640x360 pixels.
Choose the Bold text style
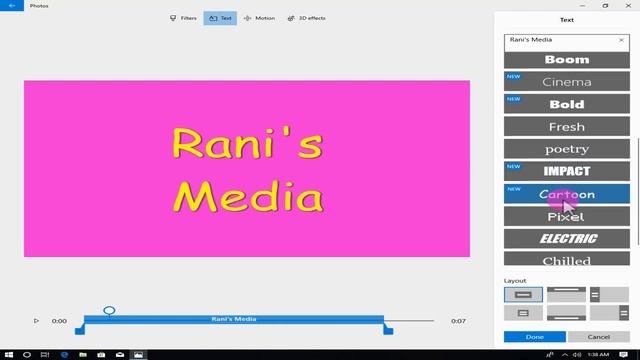pyautogui.click(x=567, y=104)
